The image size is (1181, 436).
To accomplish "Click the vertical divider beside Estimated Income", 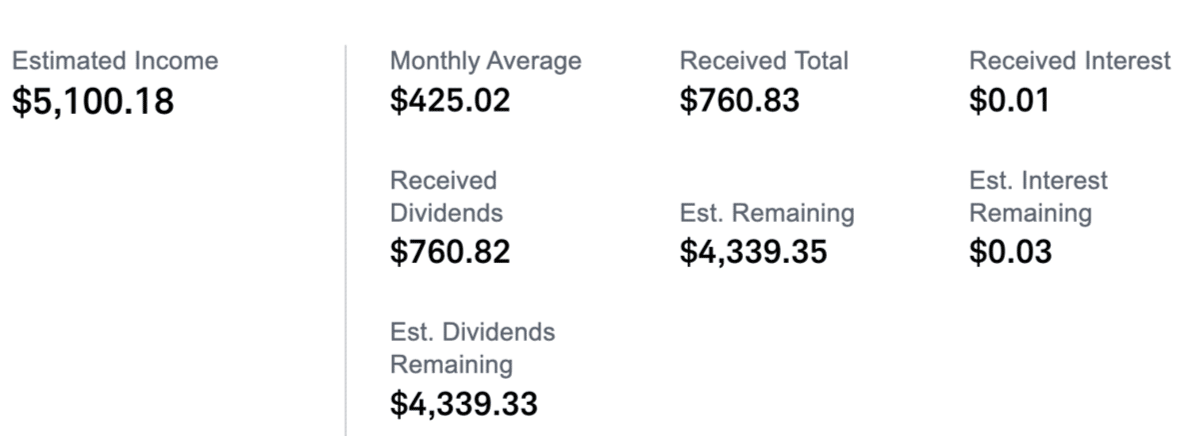I will (x=345, y=240).
